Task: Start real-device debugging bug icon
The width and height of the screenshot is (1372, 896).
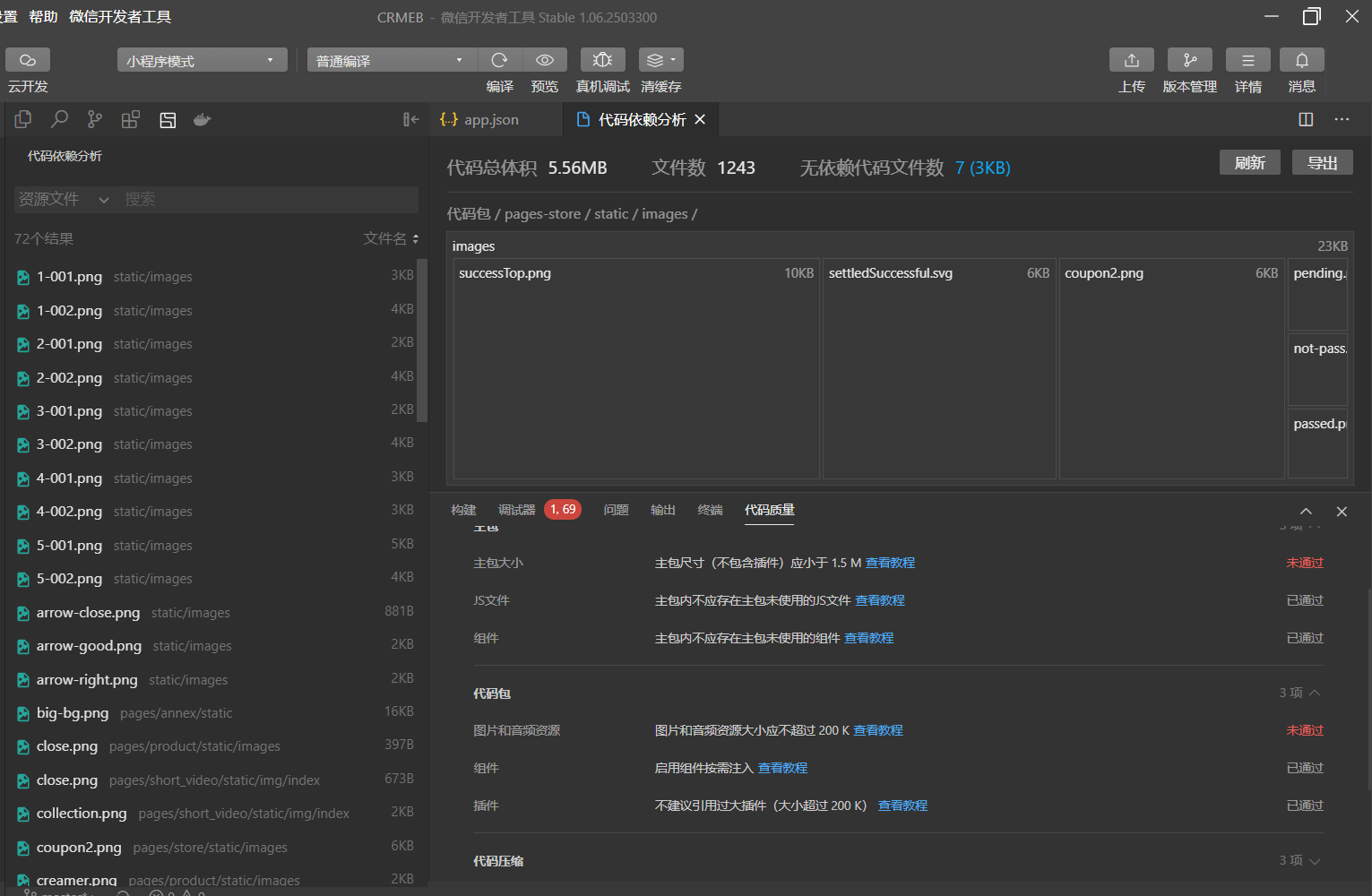Action: point(603,60)
